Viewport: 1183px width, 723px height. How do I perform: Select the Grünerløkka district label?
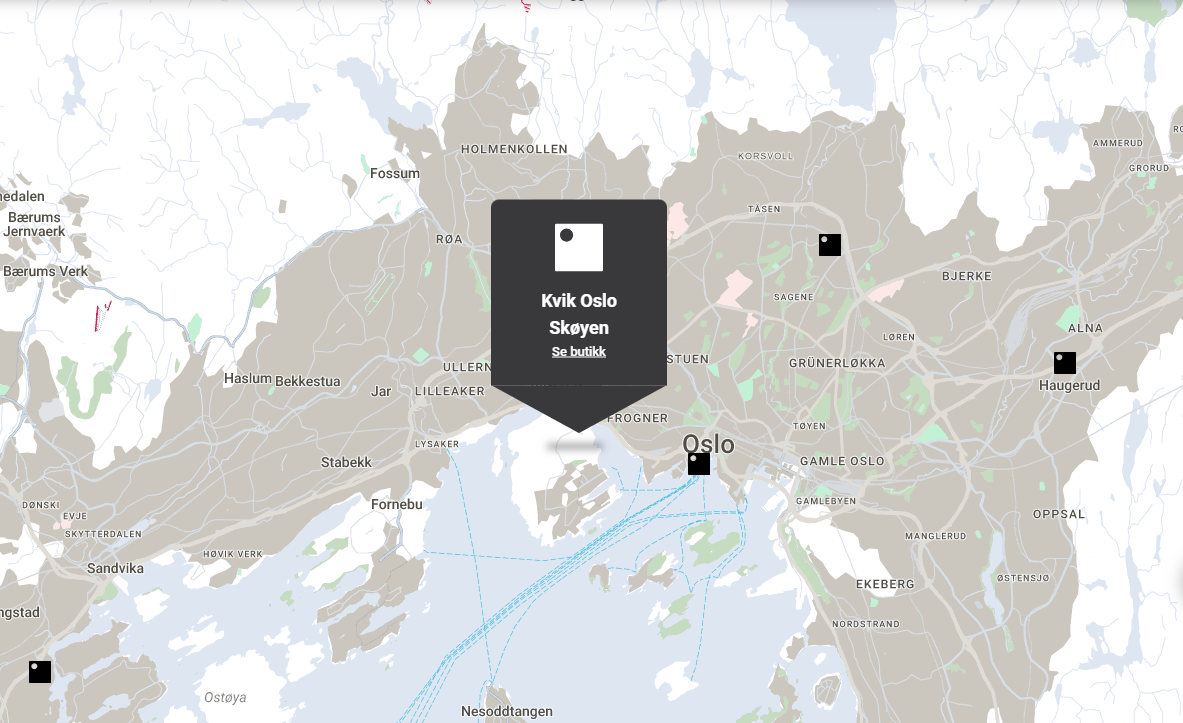click(837, 363)
